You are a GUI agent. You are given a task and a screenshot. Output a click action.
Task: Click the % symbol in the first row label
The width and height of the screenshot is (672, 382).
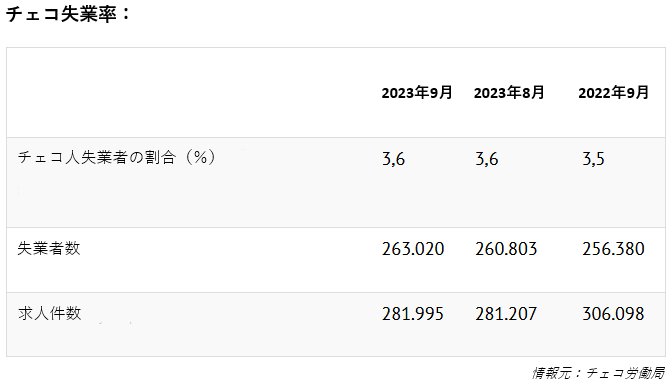coord(200,157)
